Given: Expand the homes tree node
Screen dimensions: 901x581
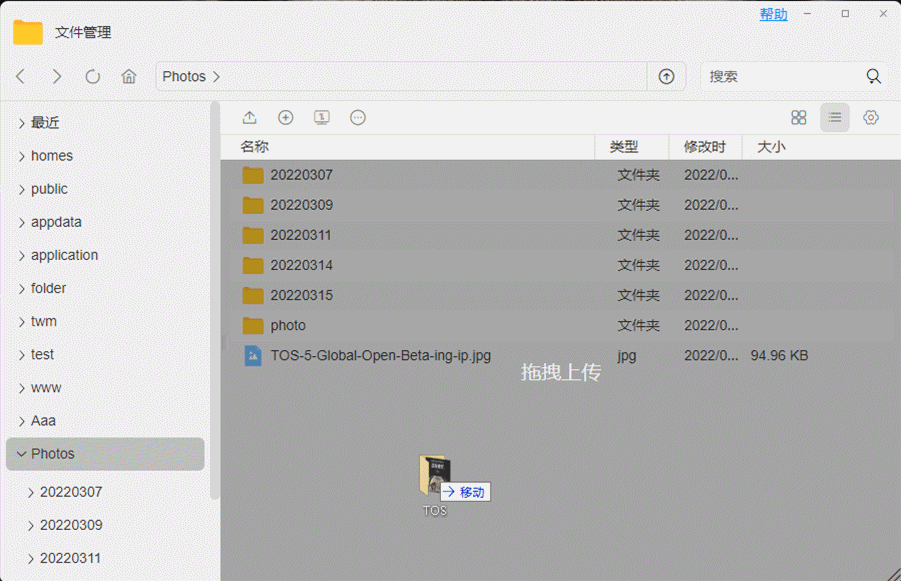Looking at the screenshot, I should [x=21, y=156].
